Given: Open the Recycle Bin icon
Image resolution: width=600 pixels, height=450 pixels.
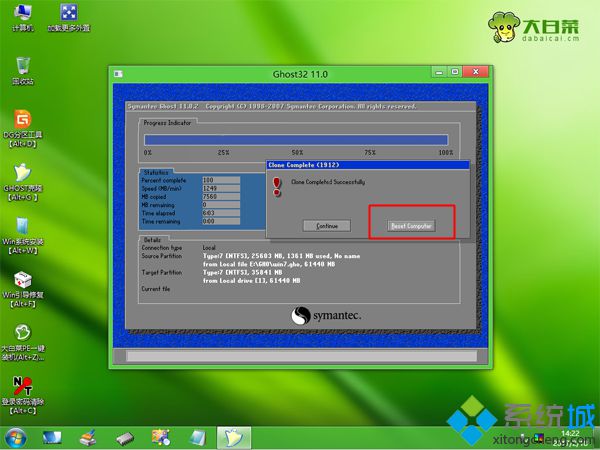Looking at the screenshot, I should tap(23, 71).
